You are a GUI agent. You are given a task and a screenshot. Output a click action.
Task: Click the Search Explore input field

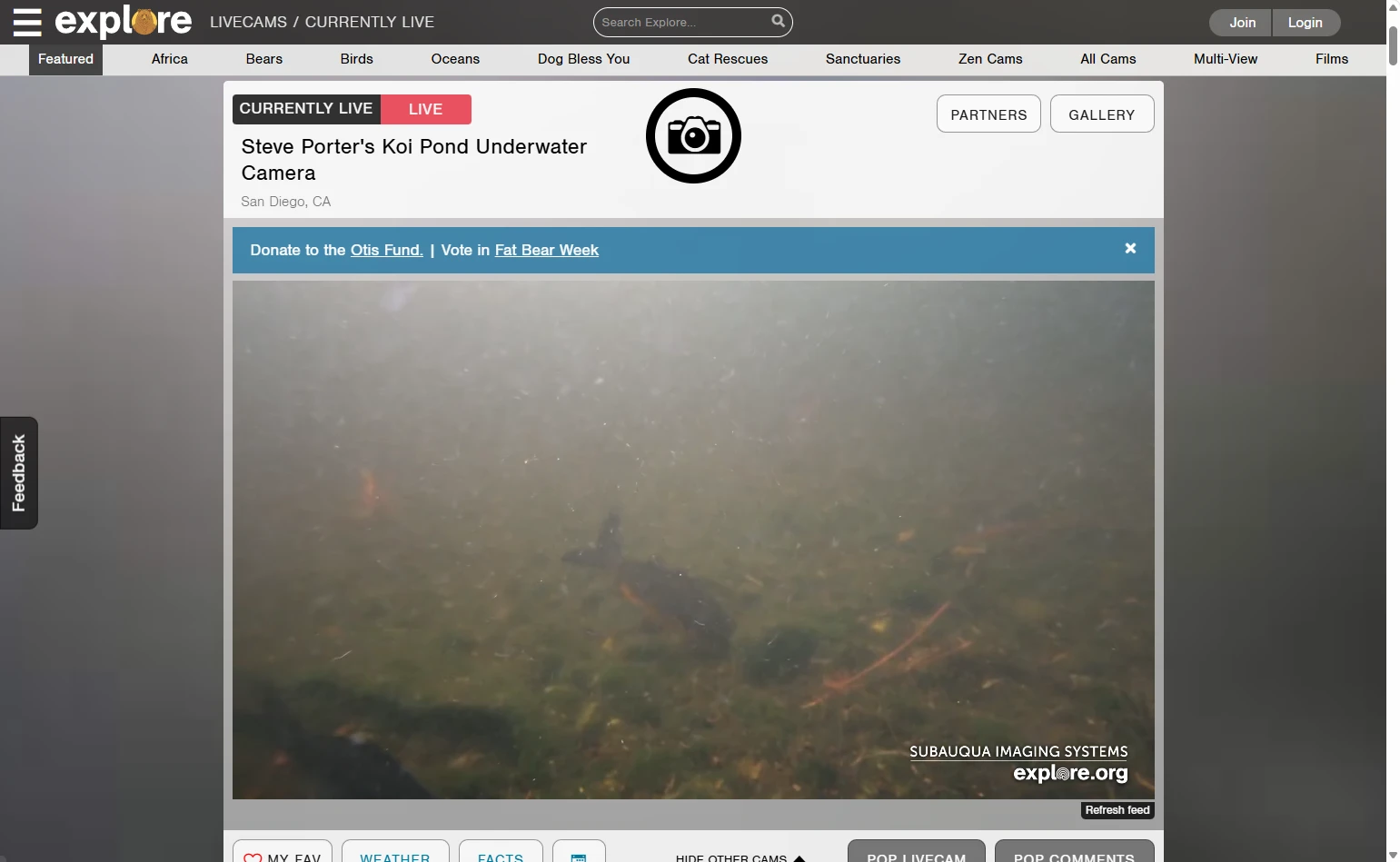click(x=681, y=22)
